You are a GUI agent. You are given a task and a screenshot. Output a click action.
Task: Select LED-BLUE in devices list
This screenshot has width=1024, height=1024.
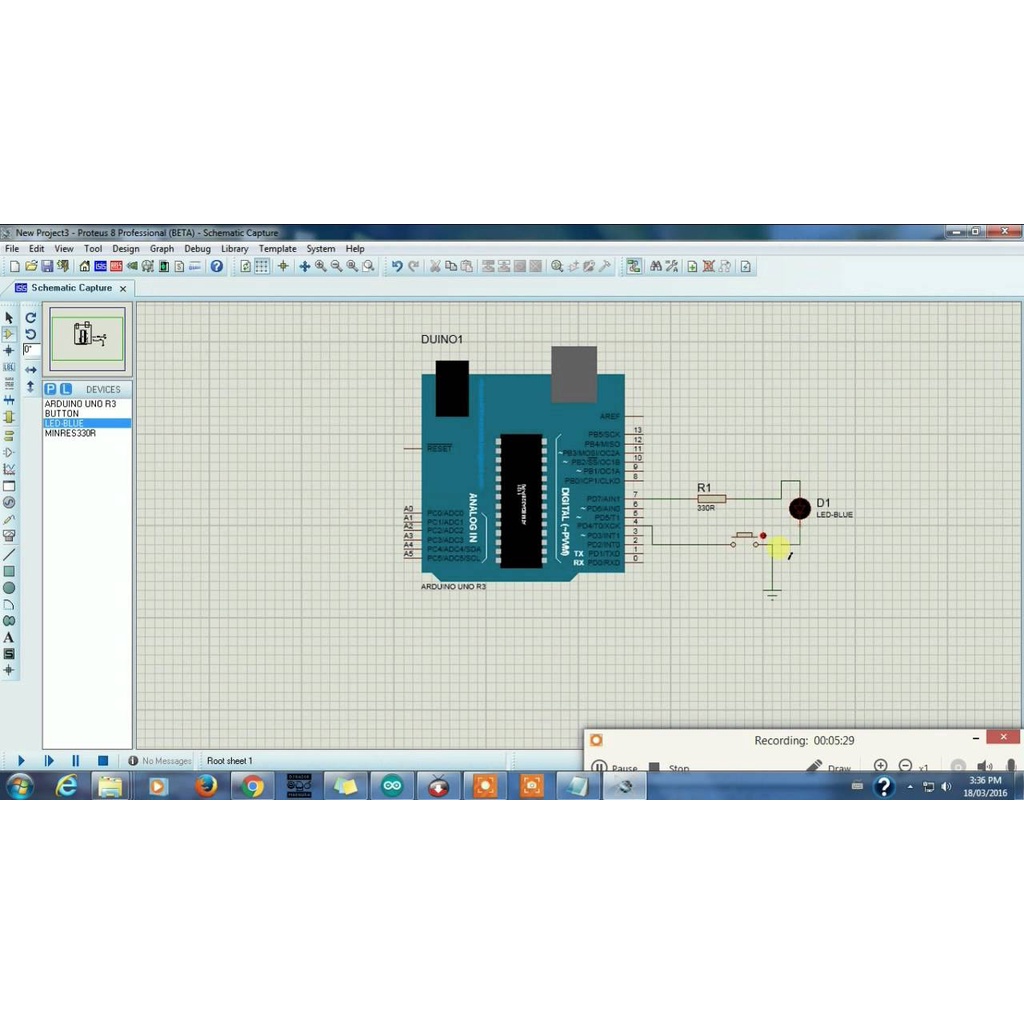(x=88, y=423)
